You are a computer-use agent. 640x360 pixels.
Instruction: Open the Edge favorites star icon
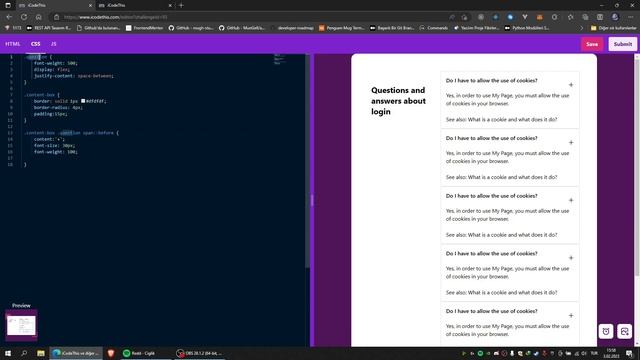tap(570, 17)
